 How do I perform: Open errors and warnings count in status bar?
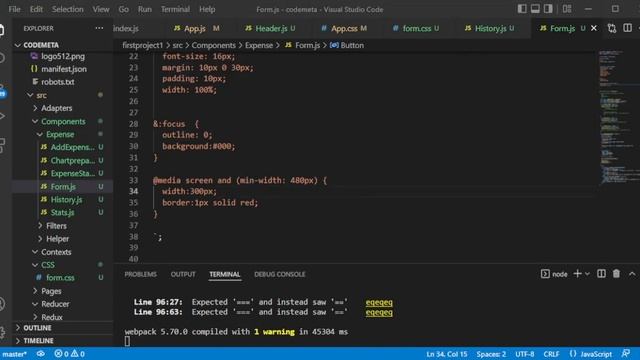pyautogui.click(x=69, y=354)
